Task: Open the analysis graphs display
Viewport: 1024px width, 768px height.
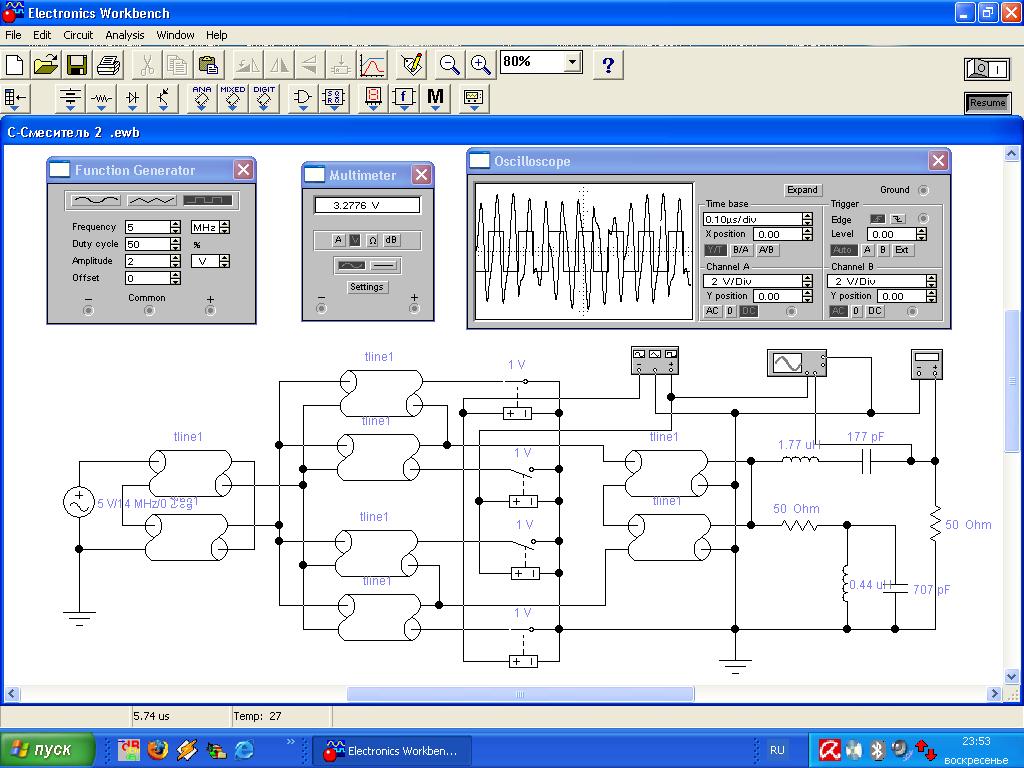Action: click(373, 65)
